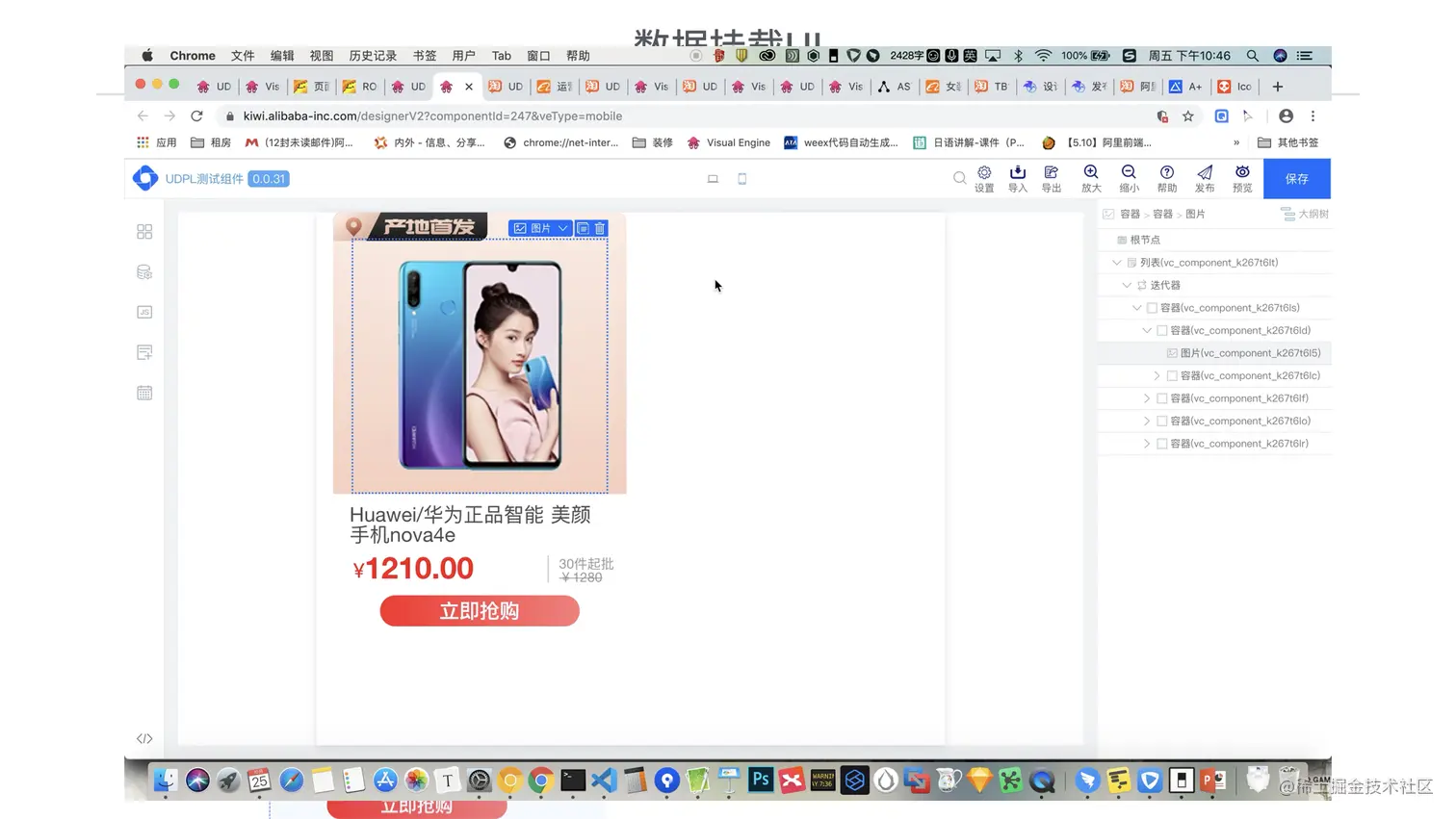Open the calendar grid icon in left sidebar
The height and width of the screenshot is (819, 1456).
144,393
